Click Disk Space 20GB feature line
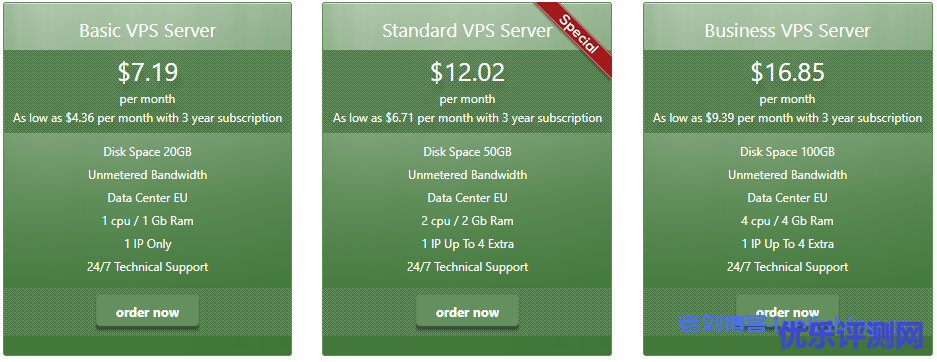The width and height of the screenshot is (937, 362). point(148,152)
